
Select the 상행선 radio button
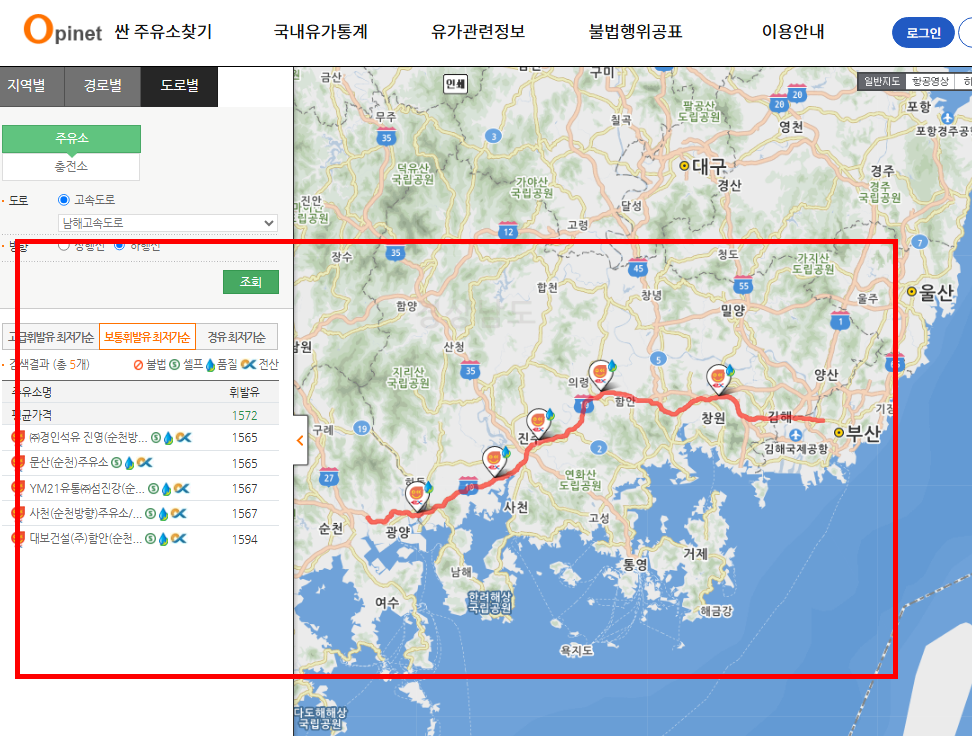coord(63,246)
